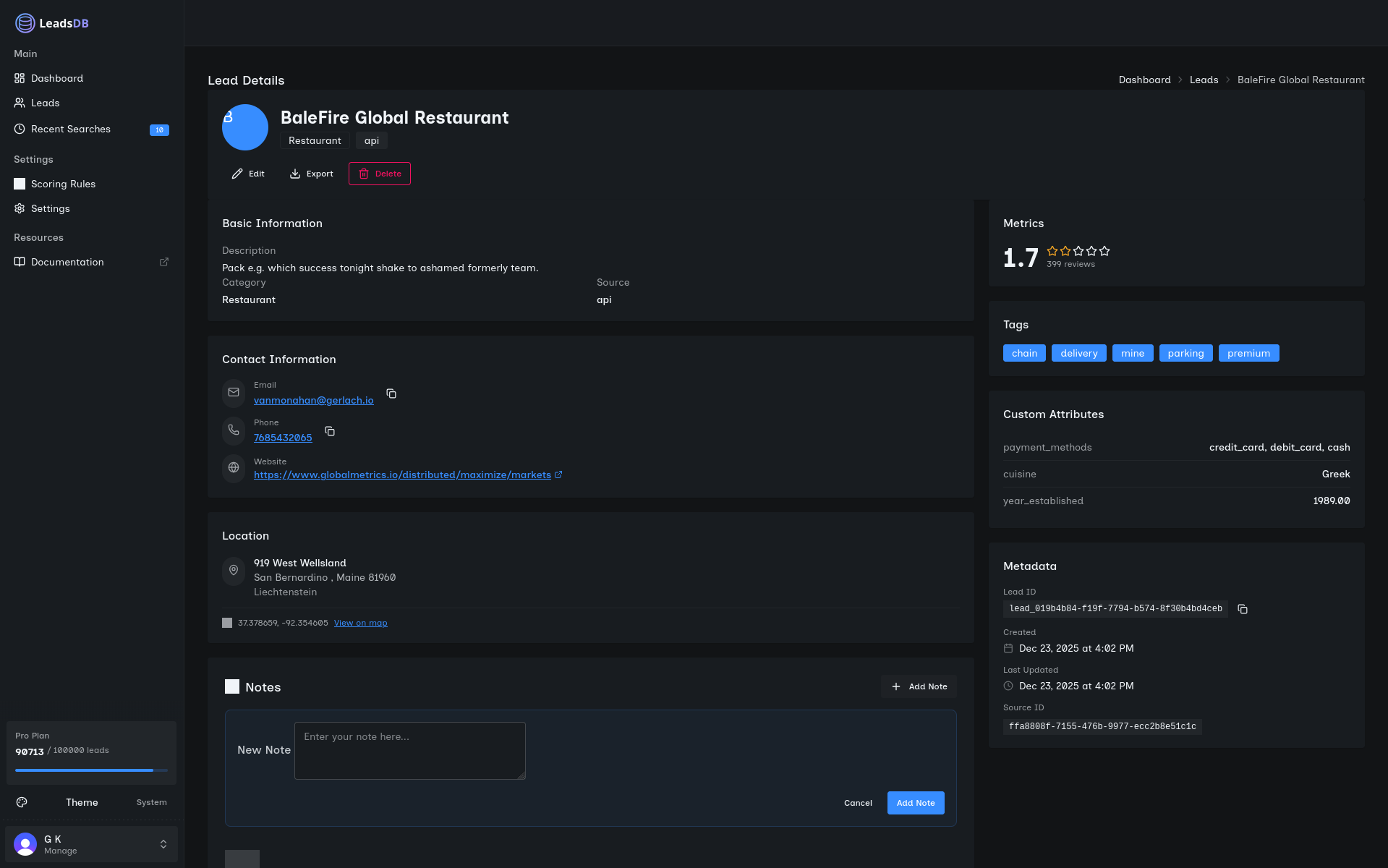Rate the lead using the star icons

(x=1078, y=251)
